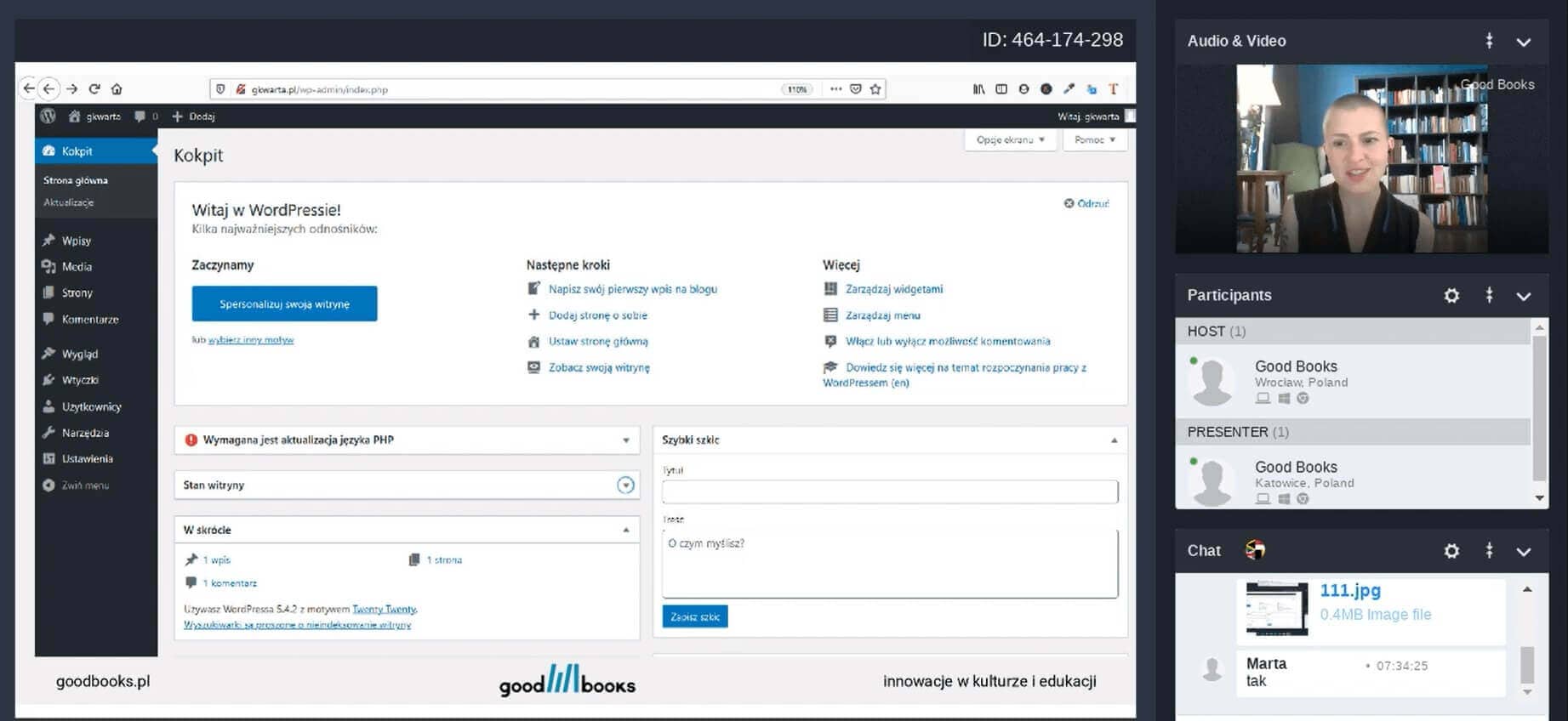The width and height of the screenshot is (1568, 721).
Task: Click the browser forward arrow
Action: click(71, 88)
